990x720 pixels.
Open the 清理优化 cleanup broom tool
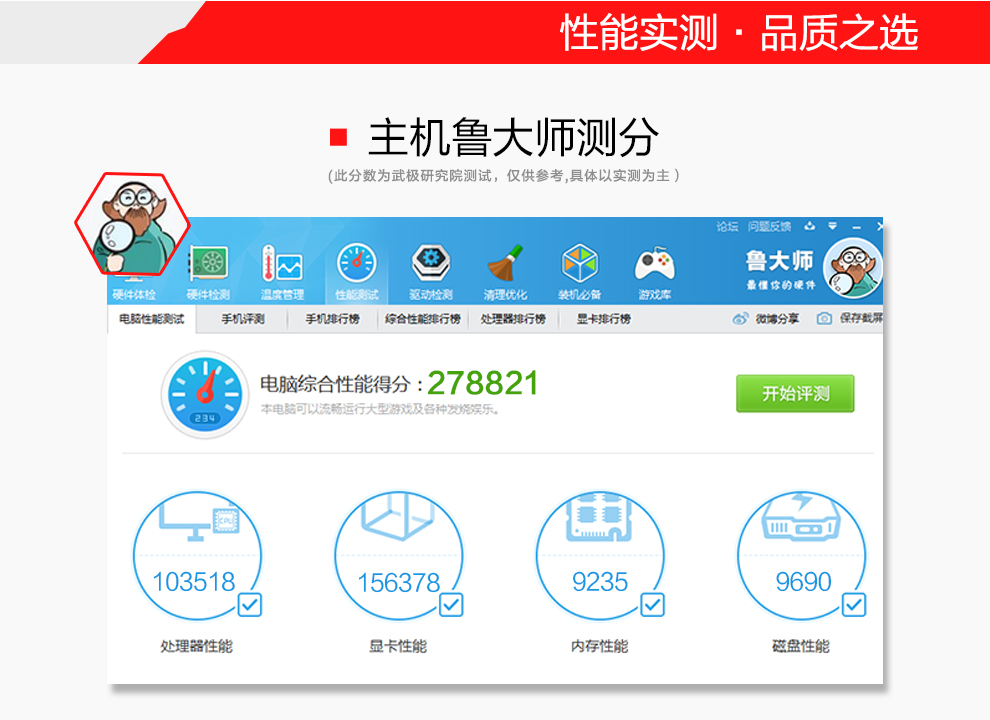[x=505, y=273]
